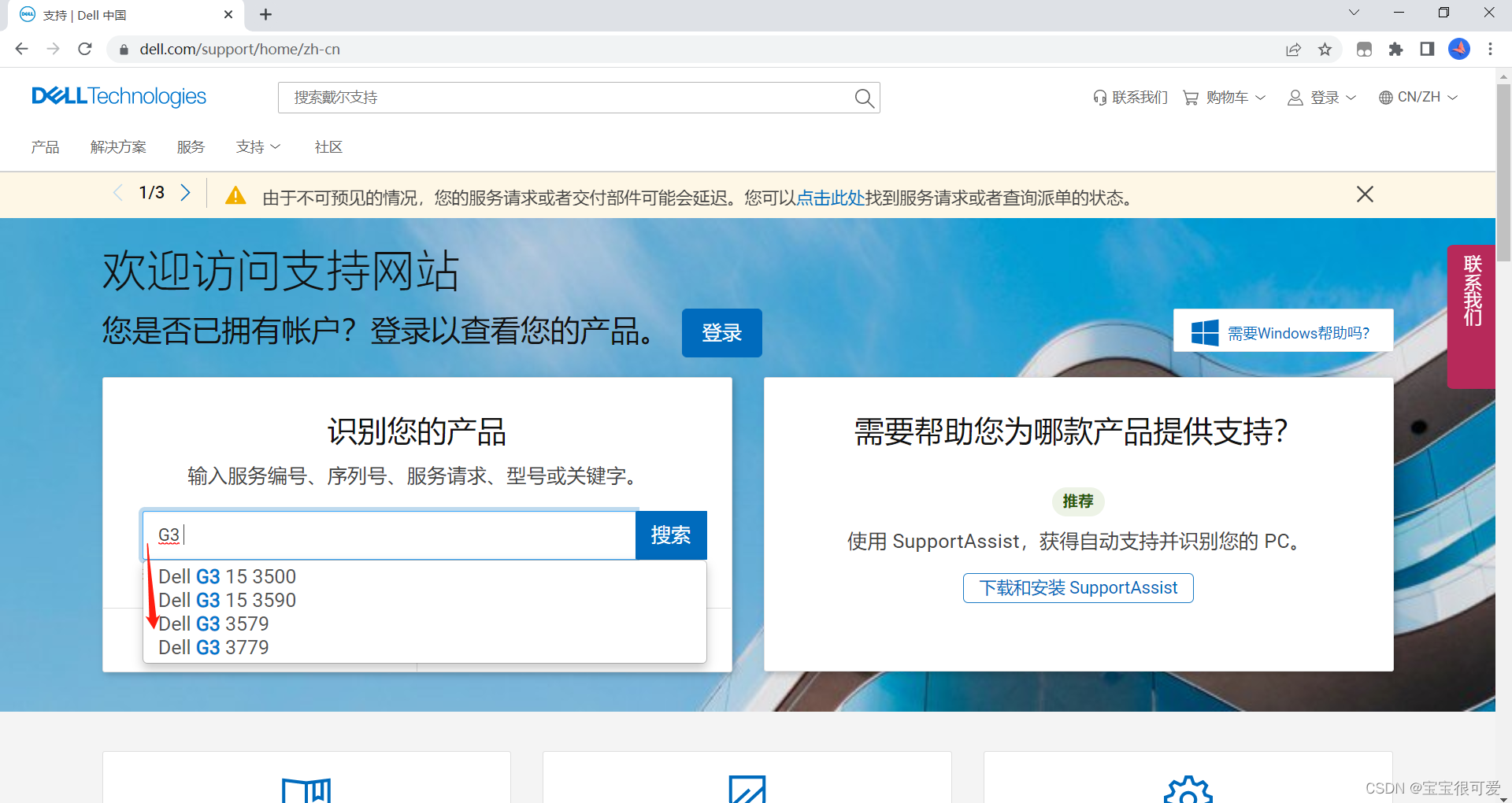Select suggestion Dell G3 3779
This screenshot has width=1512, height=803.
pyautogui.click(x=213, y=647)
